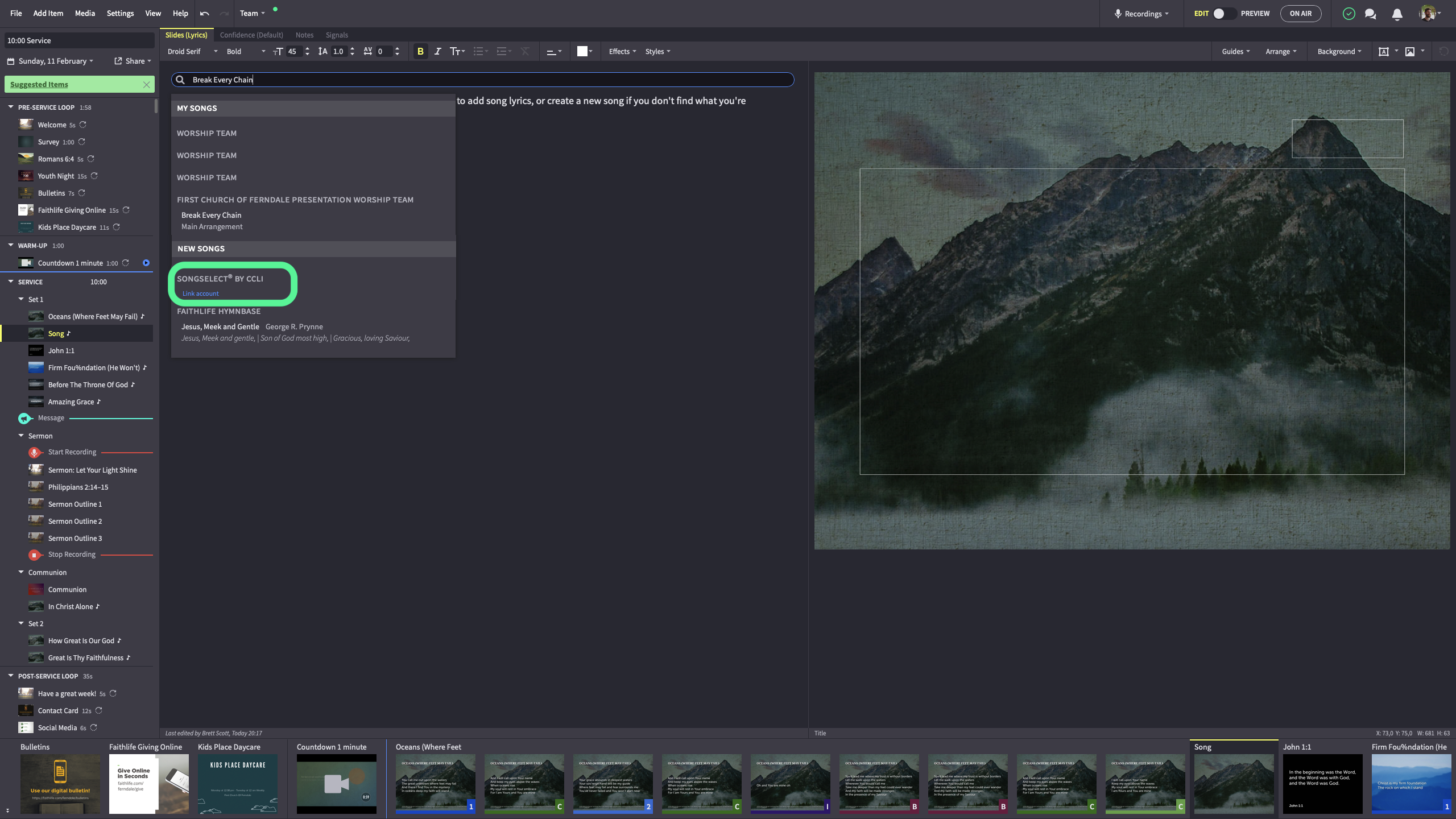Toggle bold formatting button

tap(420, 51)
